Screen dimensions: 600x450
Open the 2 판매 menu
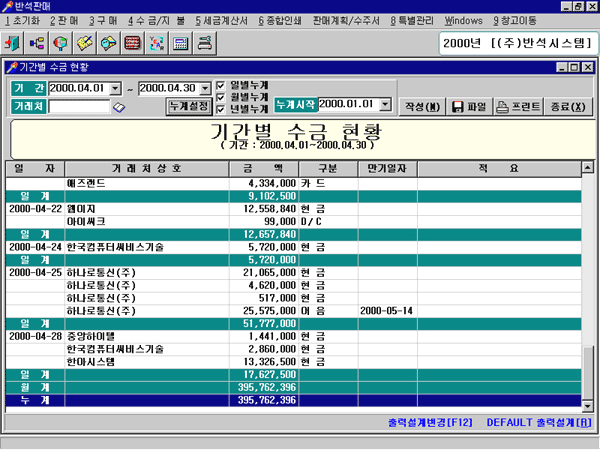pos(64,21)
